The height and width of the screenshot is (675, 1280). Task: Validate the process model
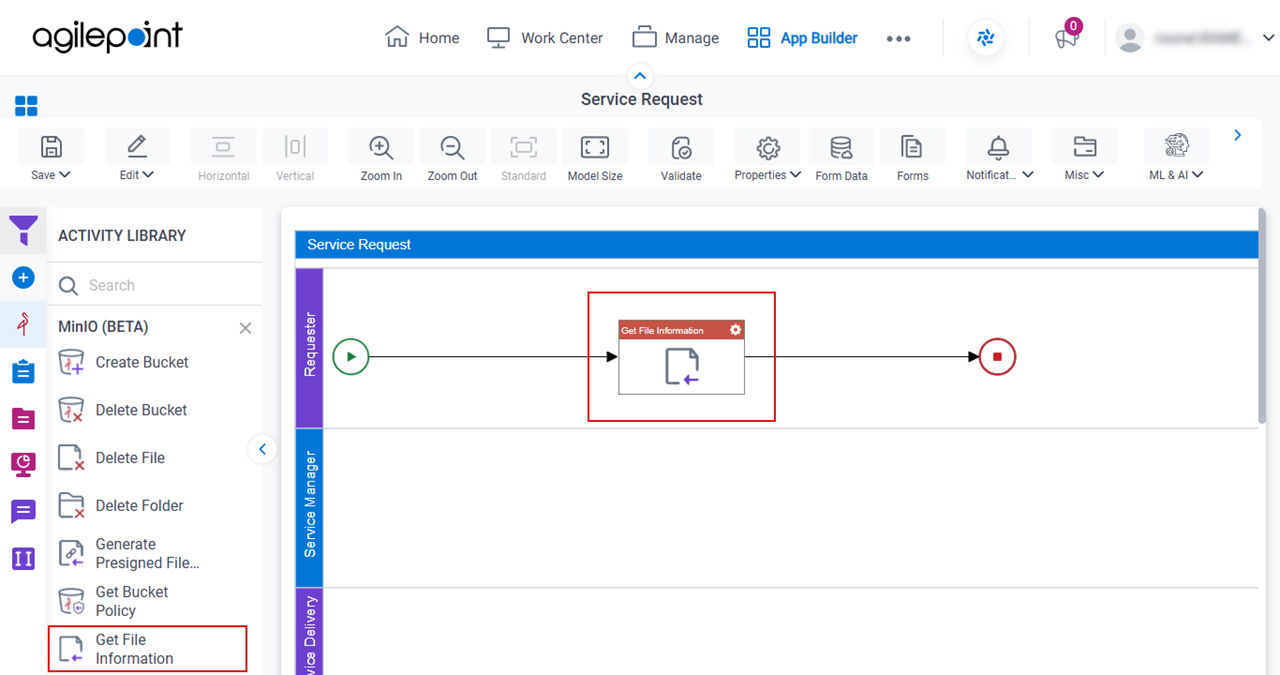point(681,147)
